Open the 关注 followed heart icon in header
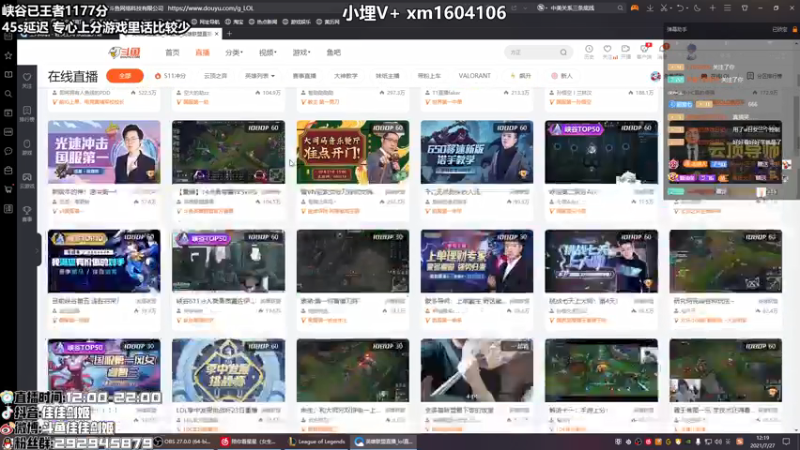Screen dimensions: 800x450 tap(607, 51)
